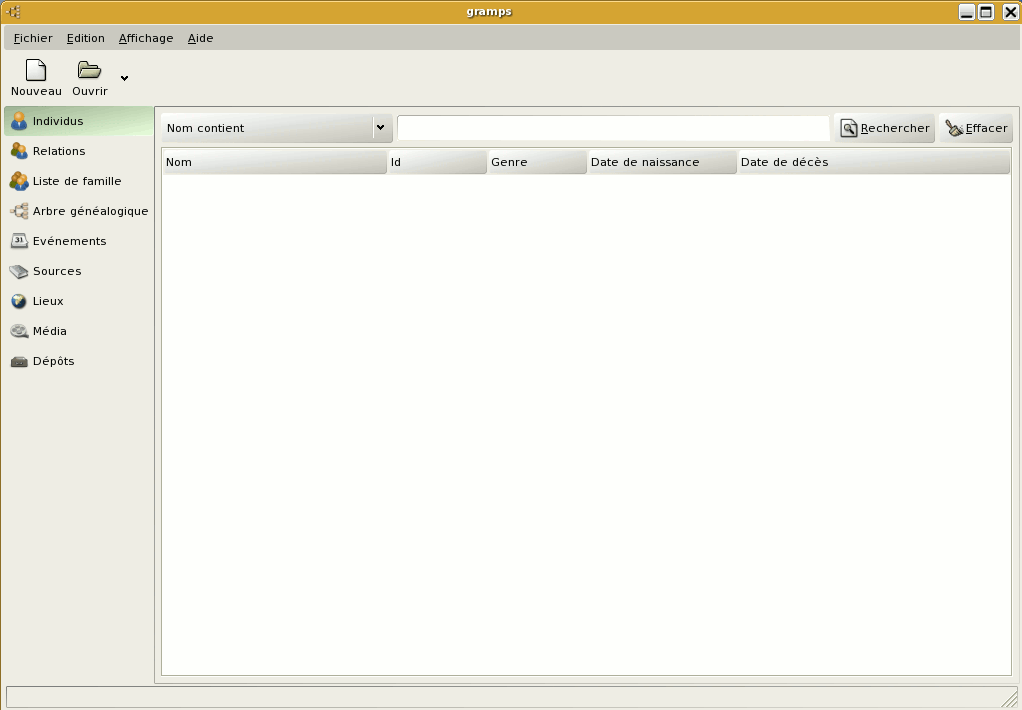The width and height of the screenshot is (1022, 710).
Task: Click the Effacer button
Action: click(x=976, y=128)
